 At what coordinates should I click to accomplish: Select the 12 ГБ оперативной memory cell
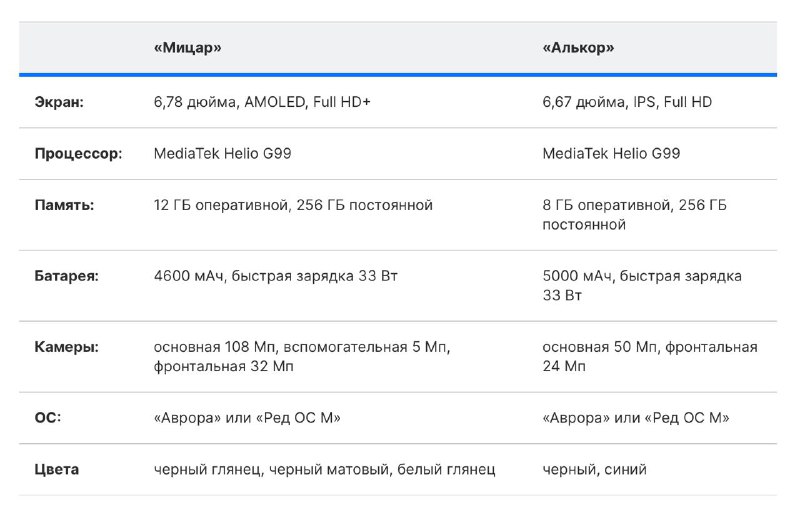pos(293,205)
